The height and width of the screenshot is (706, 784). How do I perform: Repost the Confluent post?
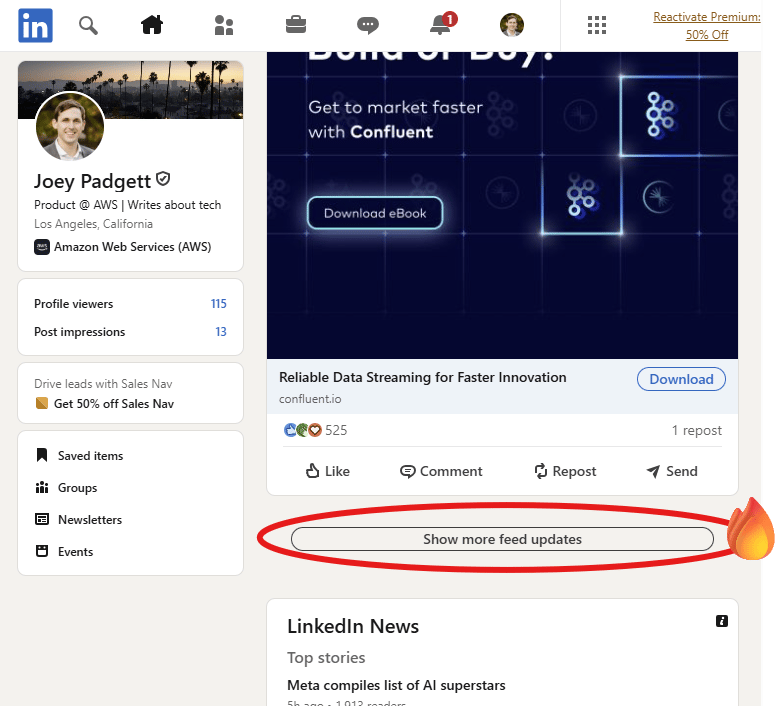[565, 471]
